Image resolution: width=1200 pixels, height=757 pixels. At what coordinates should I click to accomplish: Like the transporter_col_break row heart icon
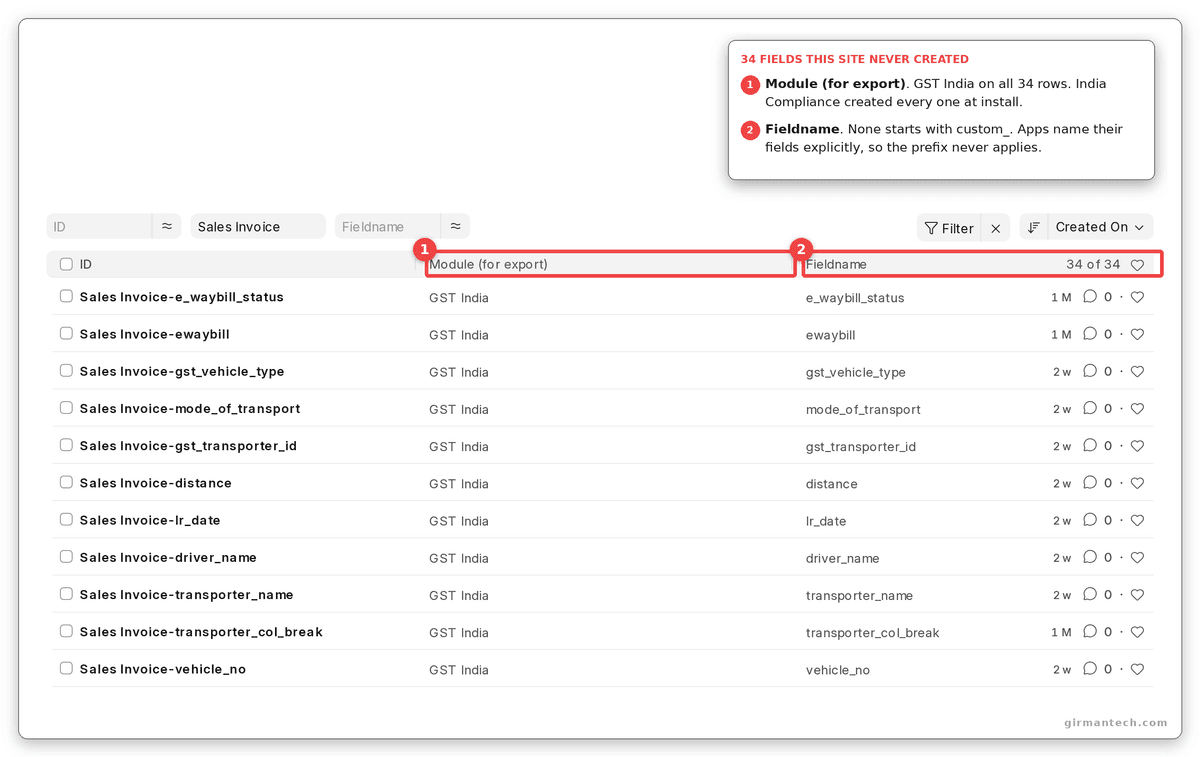[x=1137, y=632]
